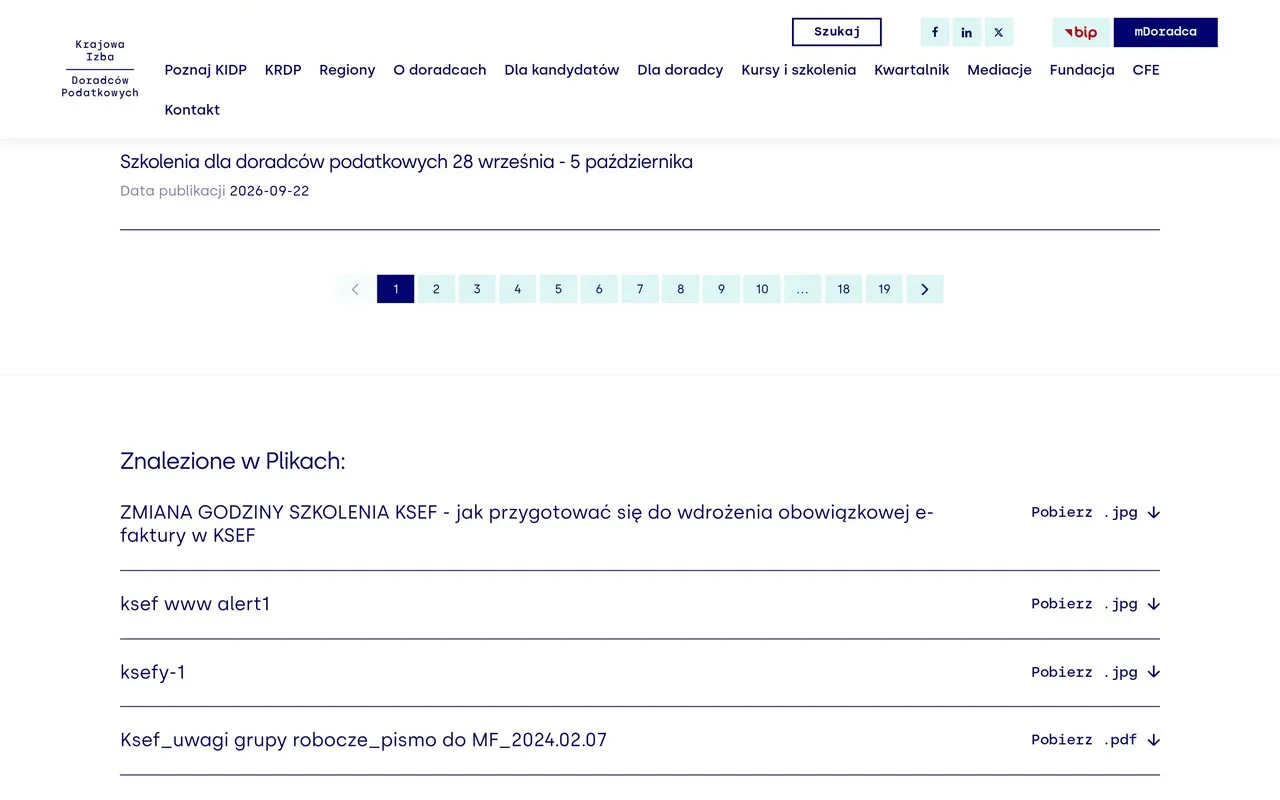Jump to last results page 19
The image size is (1280, 800).
pyautogui.click(x=884, y=289)
